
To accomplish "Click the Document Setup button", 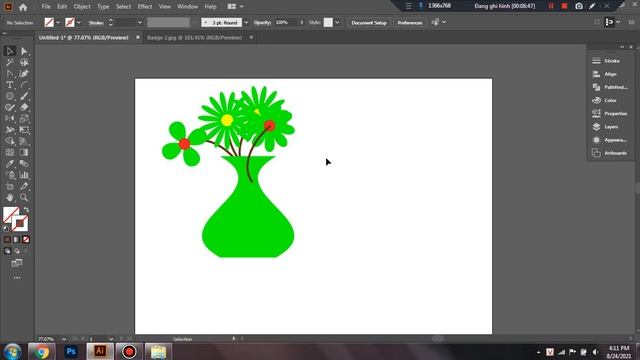I will coord(369,22).
